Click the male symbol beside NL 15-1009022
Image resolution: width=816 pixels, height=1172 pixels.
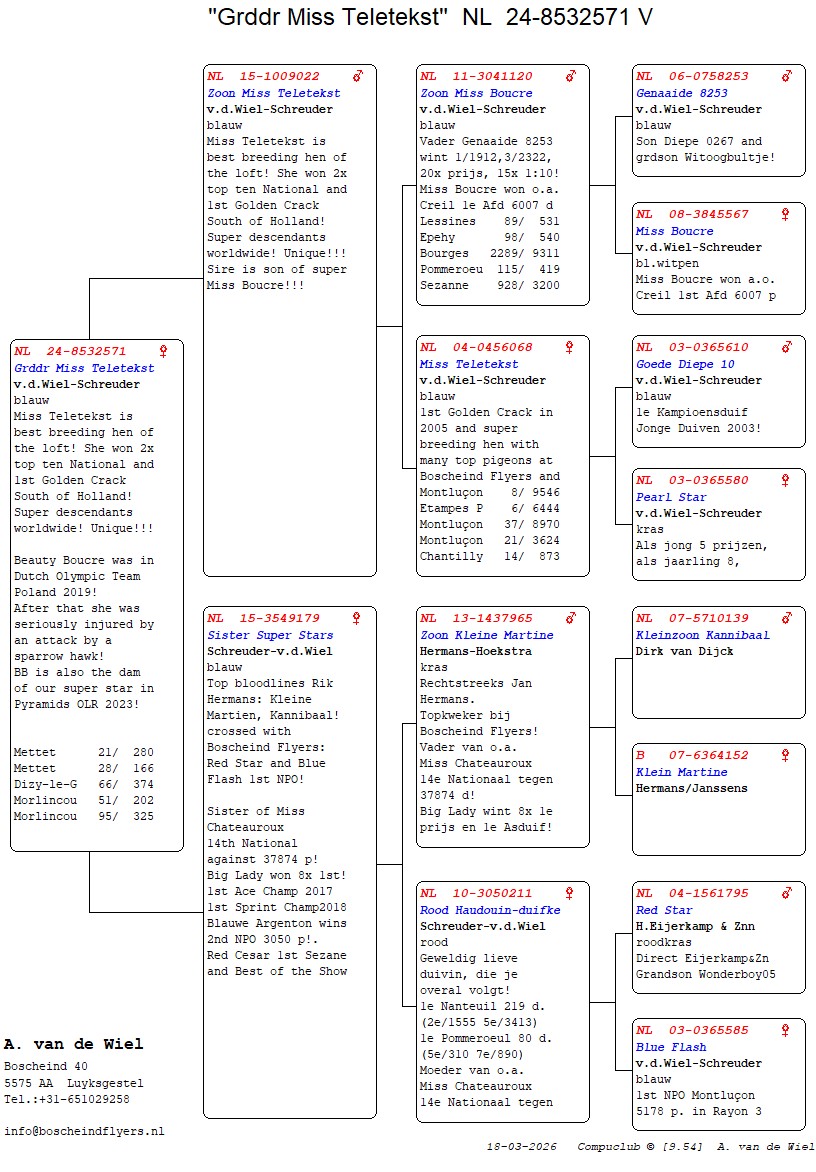pyautogui.click(x=358, y=76)
